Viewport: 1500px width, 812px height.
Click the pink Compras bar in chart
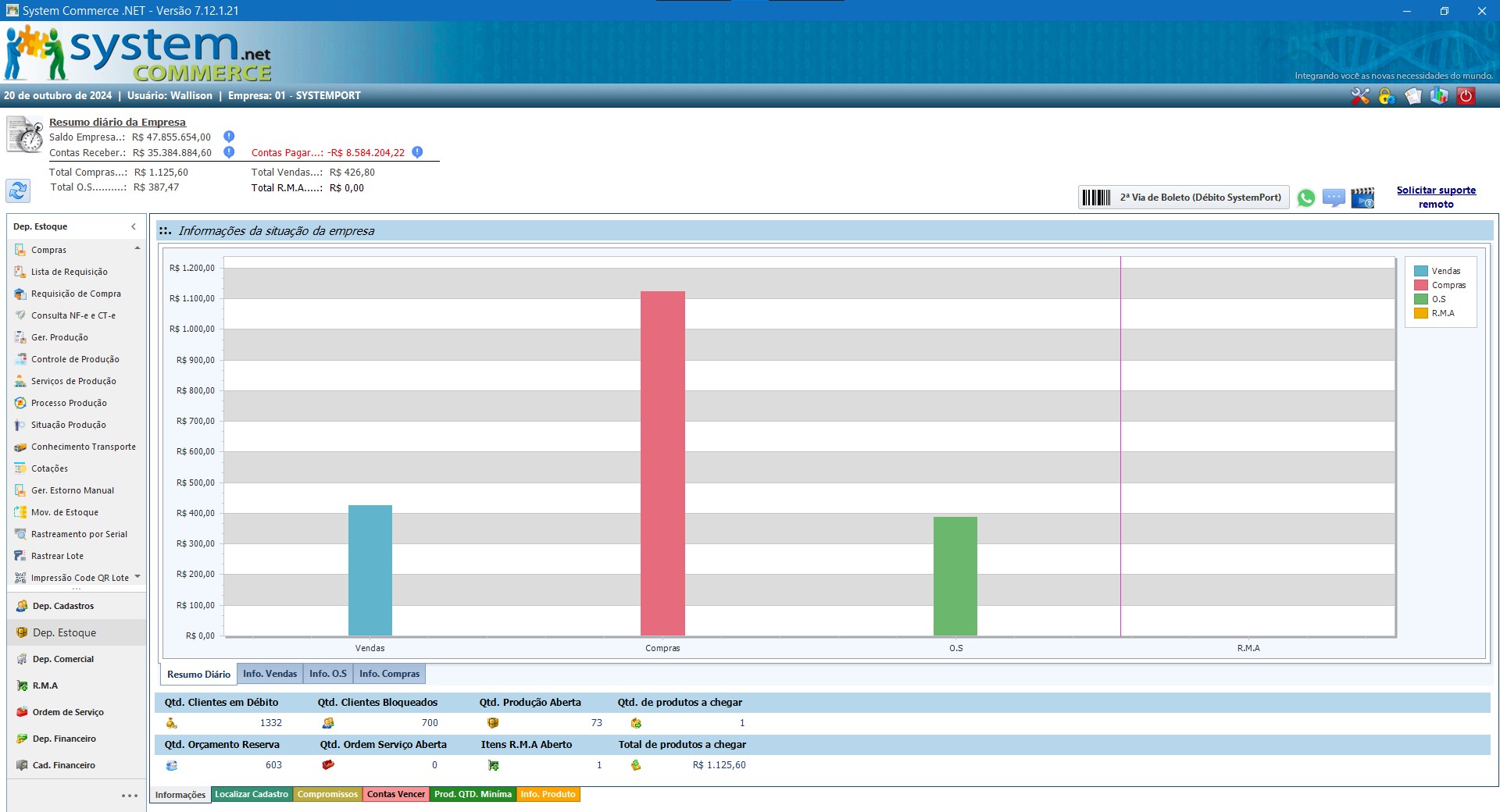click(662, 463)
